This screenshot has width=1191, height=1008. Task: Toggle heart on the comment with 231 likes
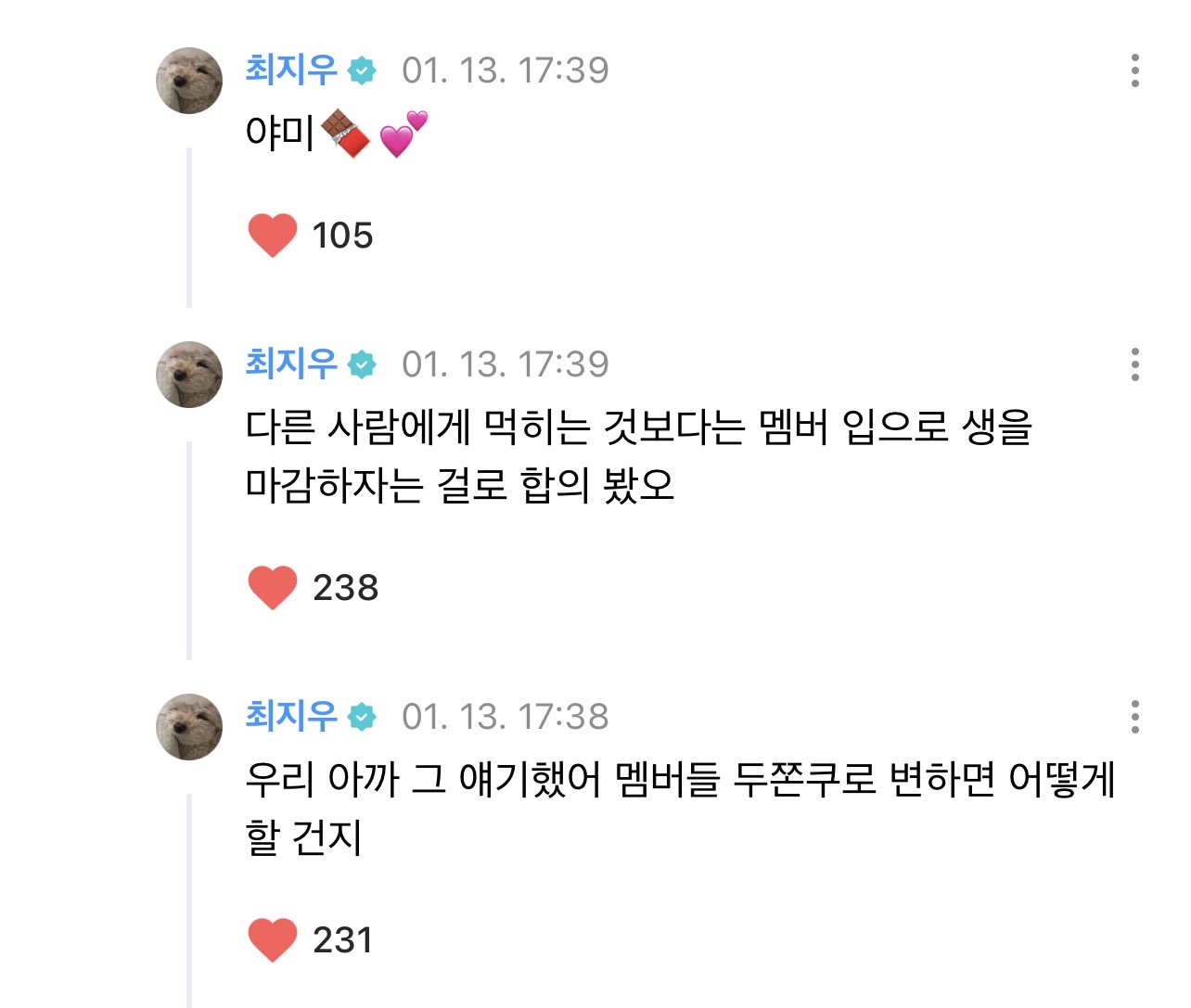[x=272, y=939]
